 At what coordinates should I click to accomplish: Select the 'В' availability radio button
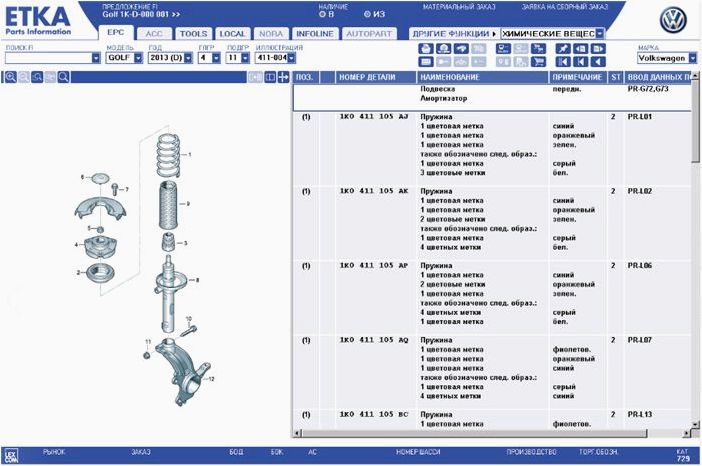[x=321, y=14]
